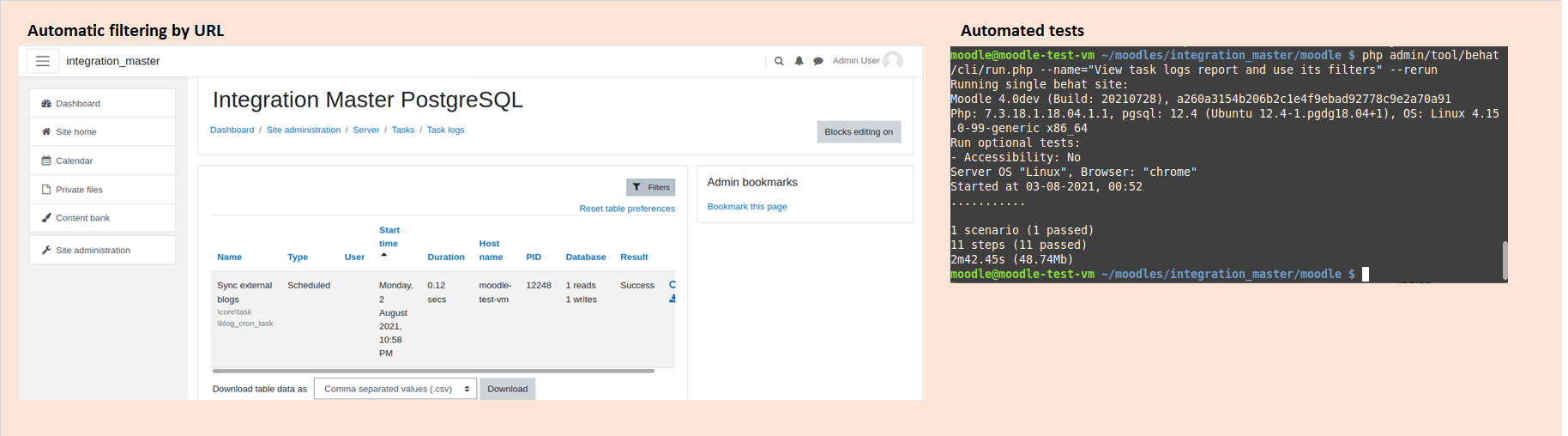The image size is (1568, 436).
Task: Click '1 reads' database cell text
Action: click(x=581, y=285)
